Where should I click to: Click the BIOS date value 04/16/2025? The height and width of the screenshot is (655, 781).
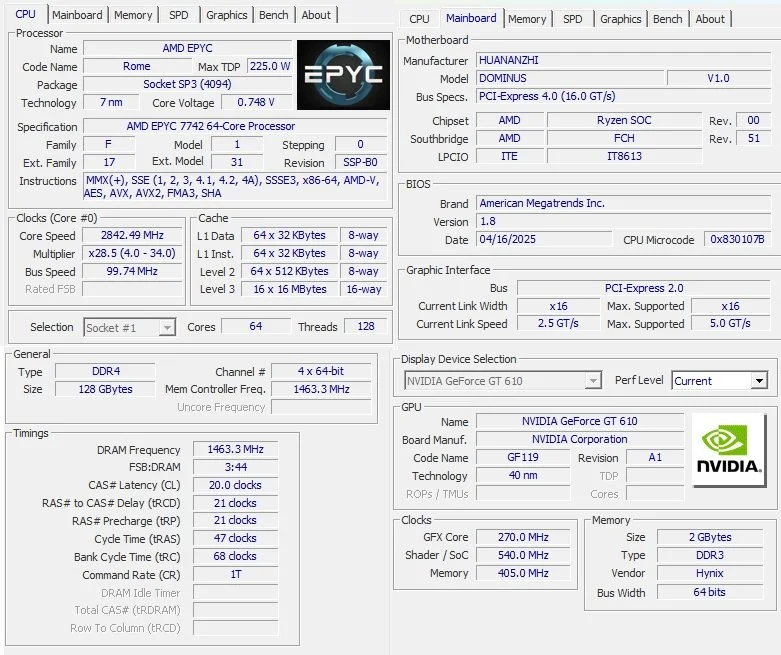(544, 239)
